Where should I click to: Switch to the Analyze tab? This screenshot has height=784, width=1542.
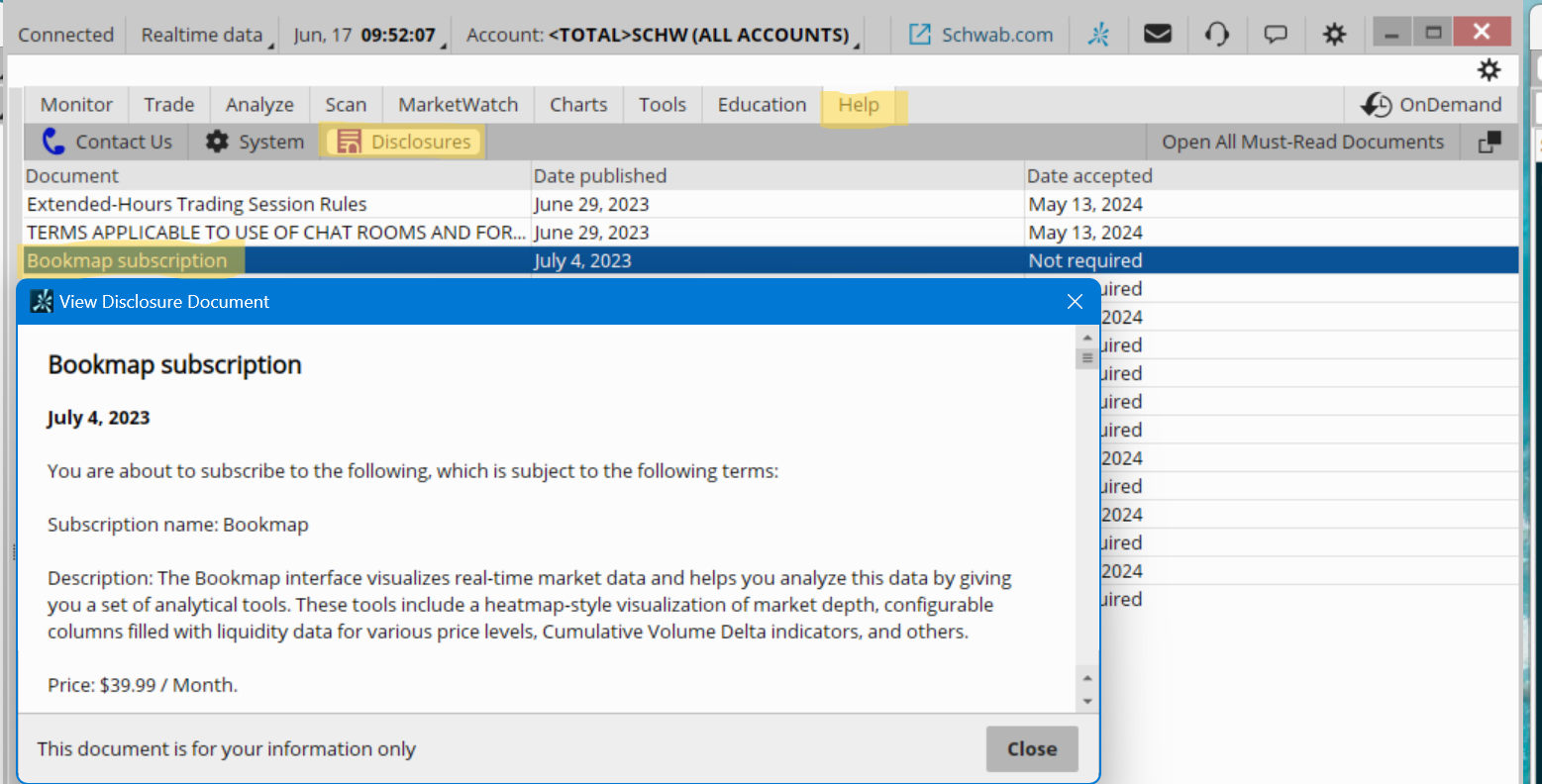[259, 105]
